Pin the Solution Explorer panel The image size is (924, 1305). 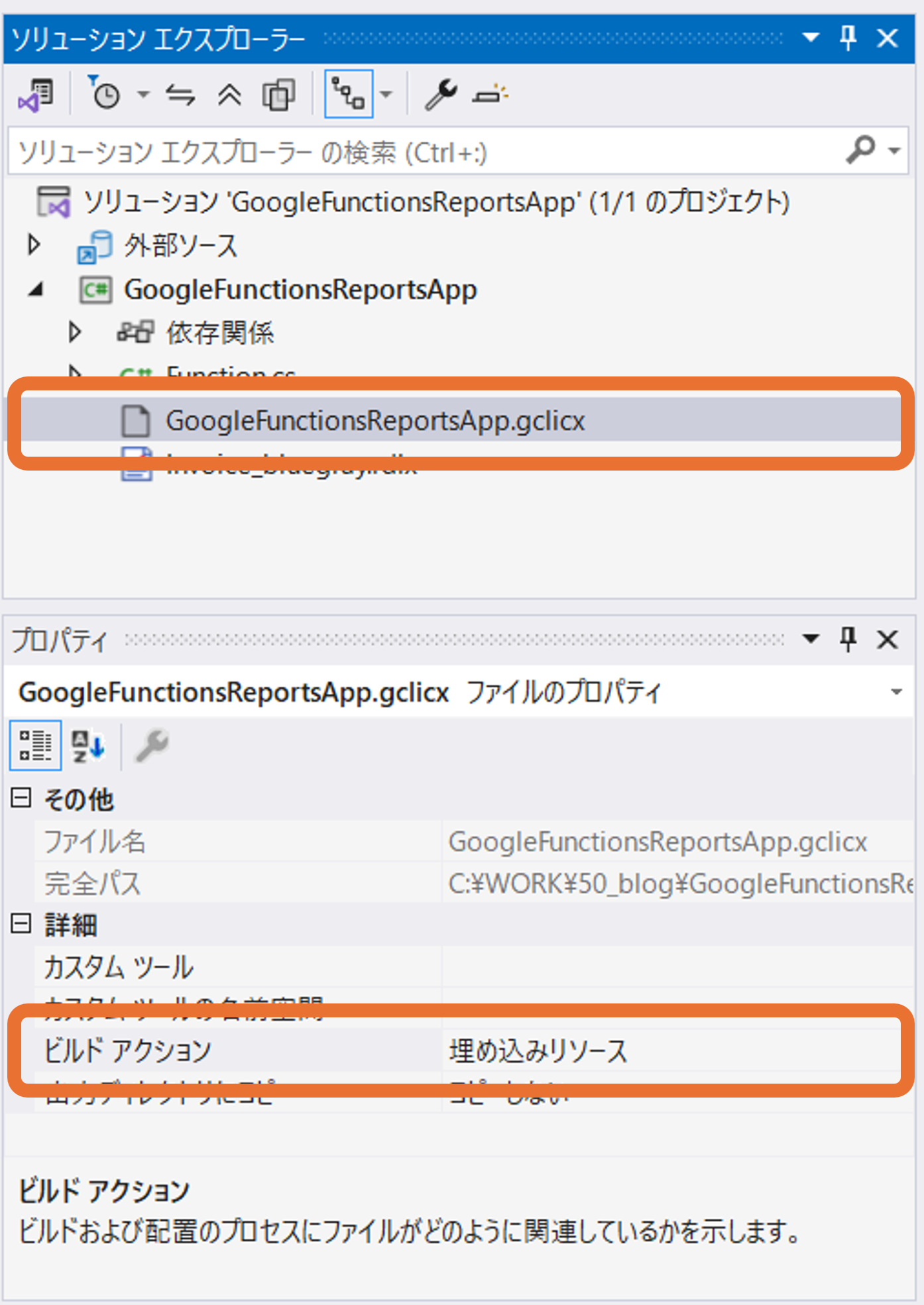coord(848,38)
